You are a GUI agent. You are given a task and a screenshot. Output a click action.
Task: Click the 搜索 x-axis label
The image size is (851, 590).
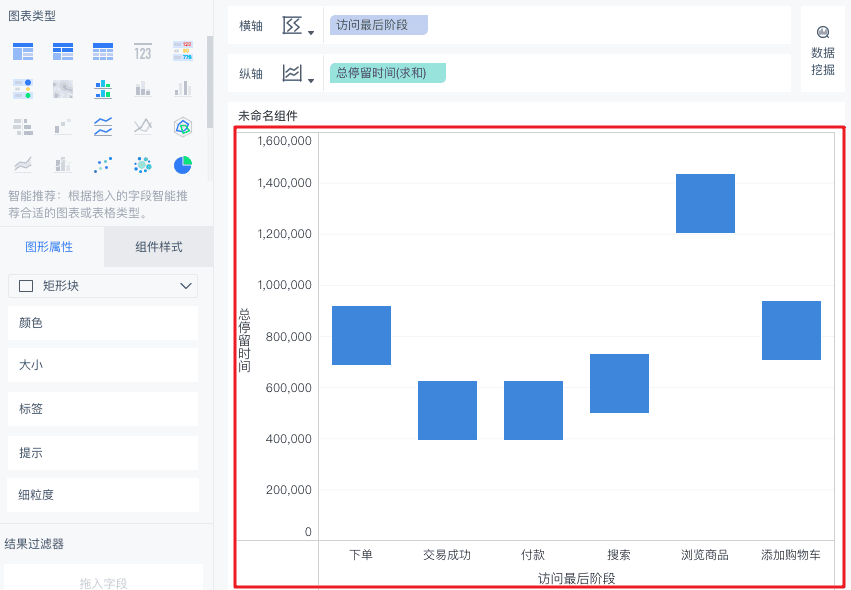click(x=619, y=555)
